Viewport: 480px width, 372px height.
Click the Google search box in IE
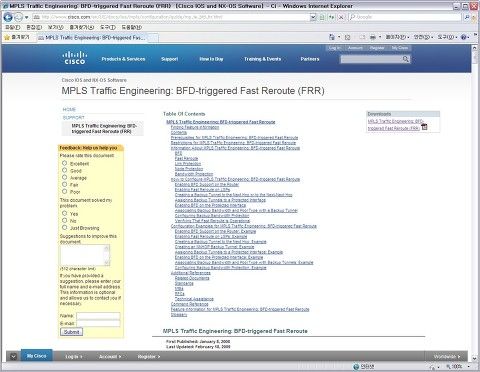[x=404, y=17]
